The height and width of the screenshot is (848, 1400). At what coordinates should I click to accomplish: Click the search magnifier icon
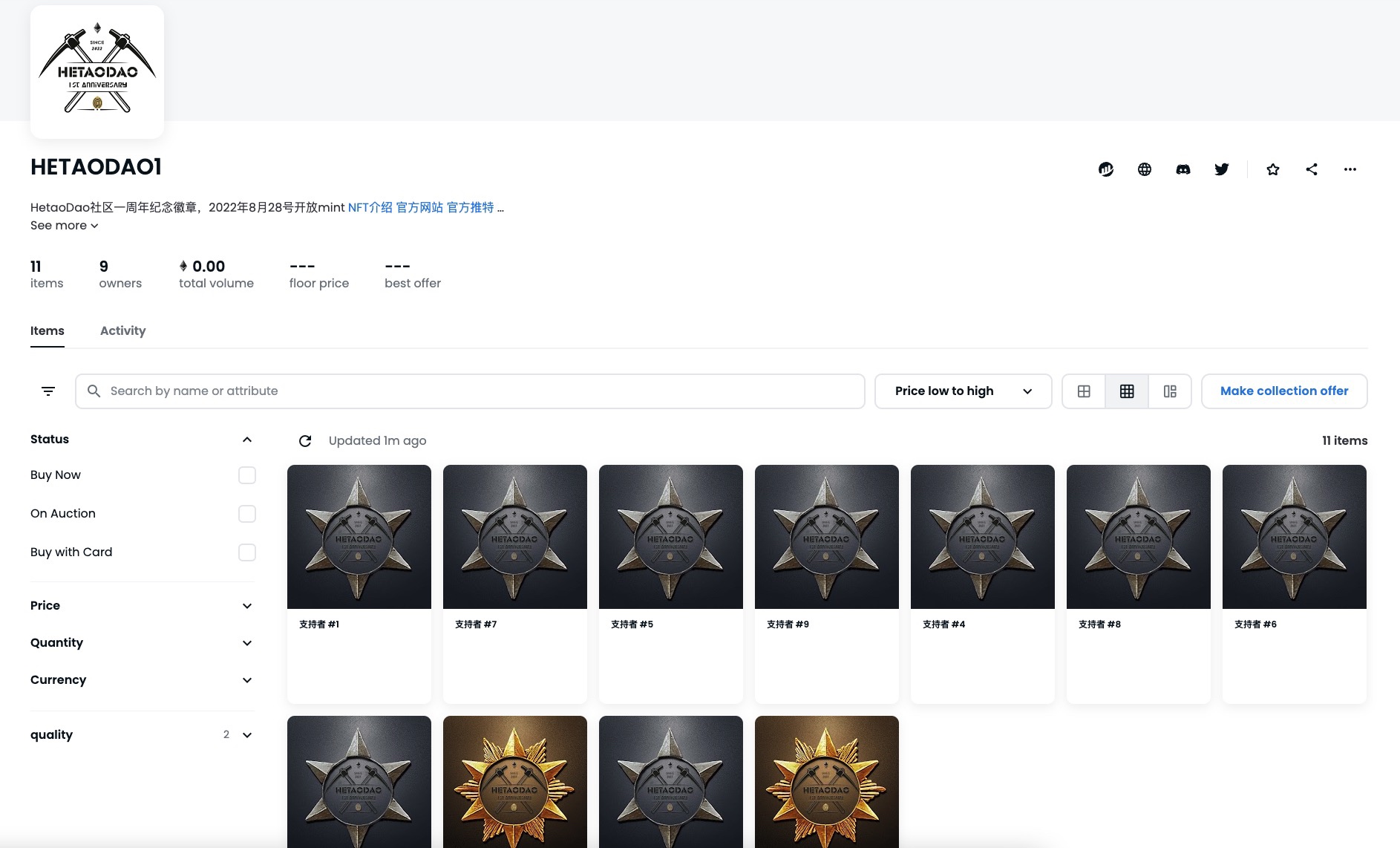click(x=94, y=391)
